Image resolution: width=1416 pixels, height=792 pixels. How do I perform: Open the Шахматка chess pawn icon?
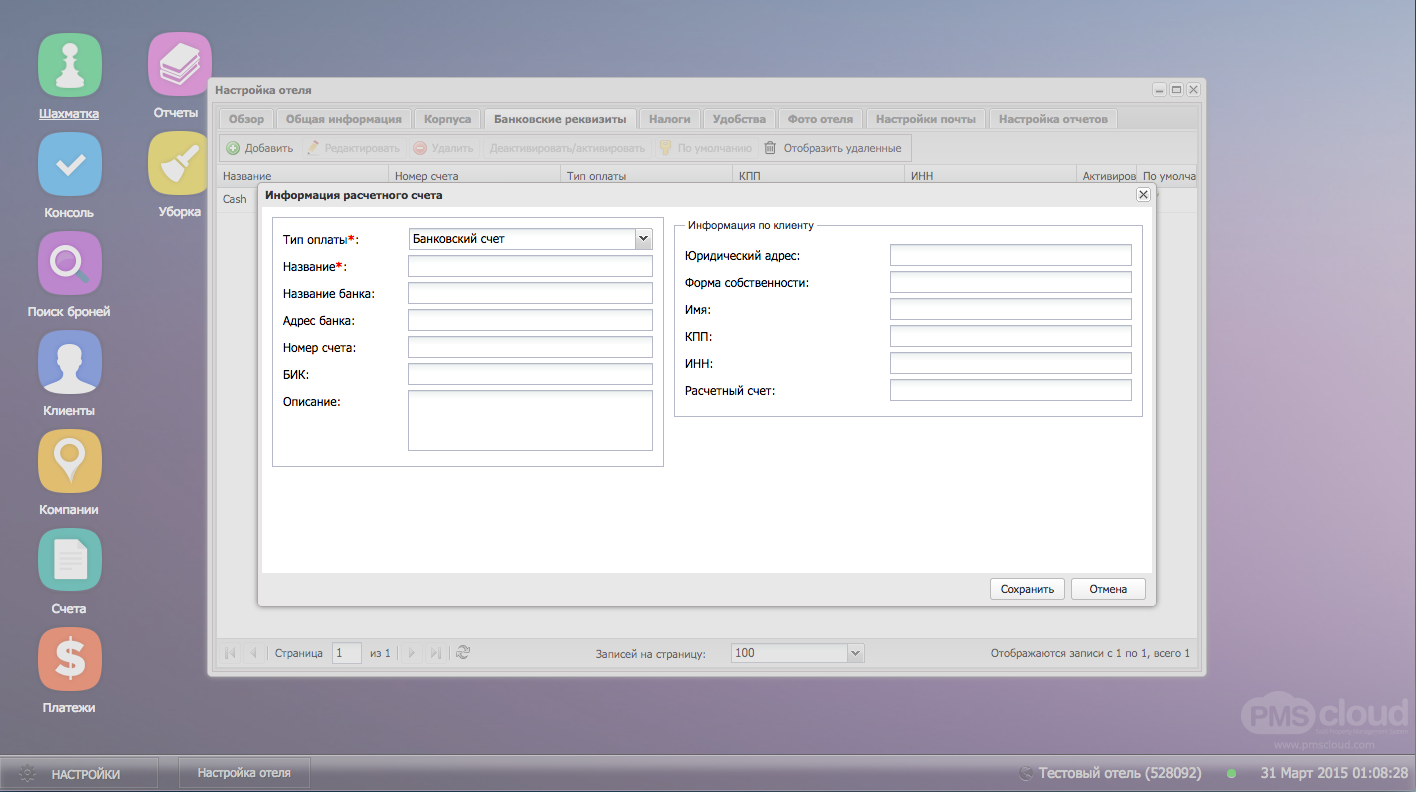(69, 65)
